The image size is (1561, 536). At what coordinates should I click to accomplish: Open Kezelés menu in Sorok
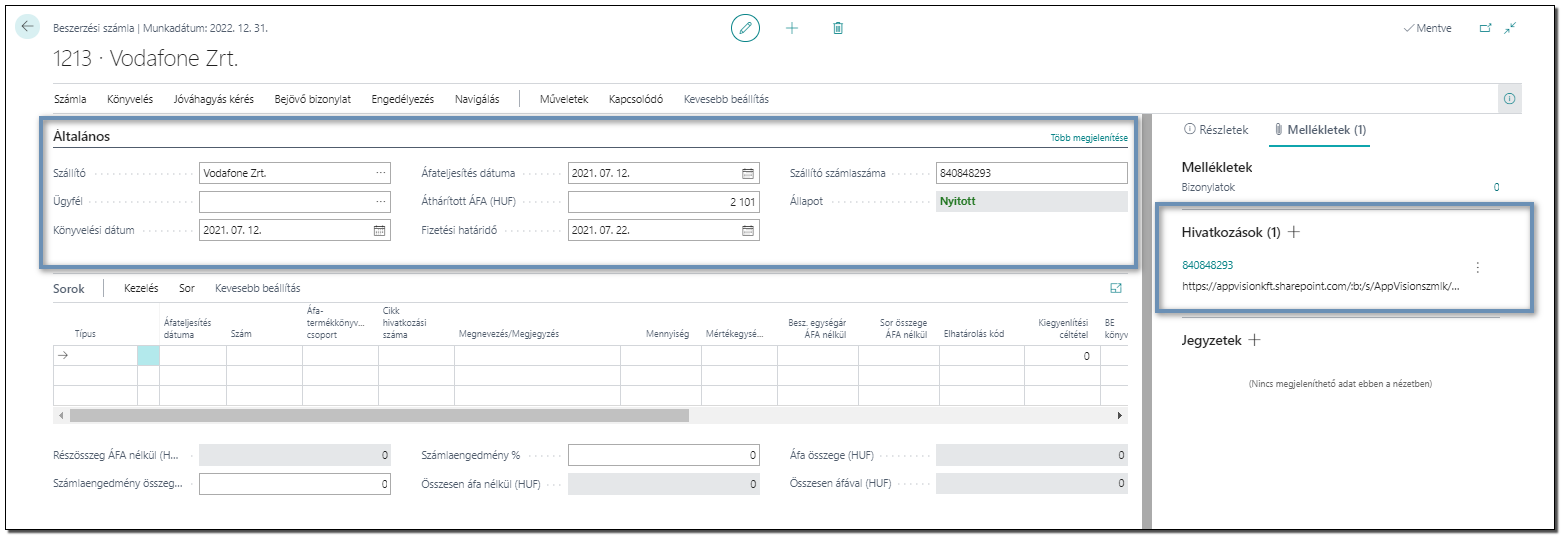141,288
